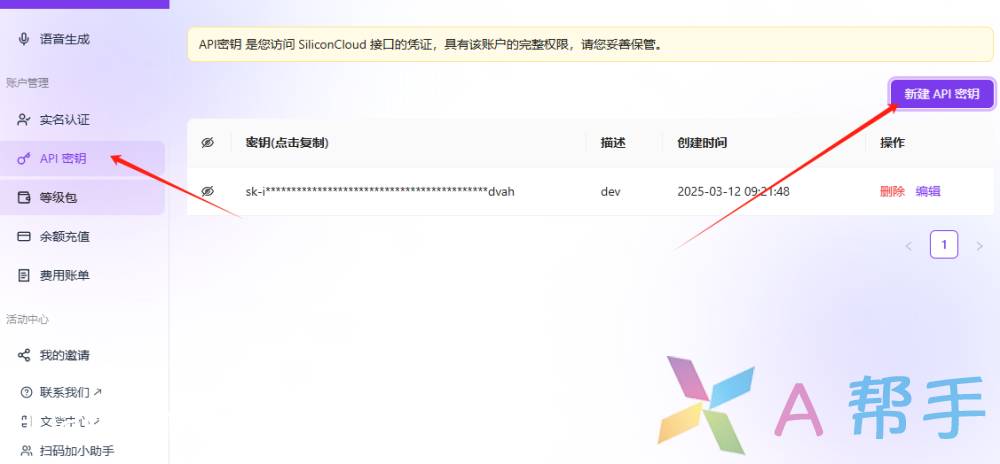Viewport: 1000px width, 464px height.
Task: Edit the dev API key entry
Action: [x=928, y=191]
